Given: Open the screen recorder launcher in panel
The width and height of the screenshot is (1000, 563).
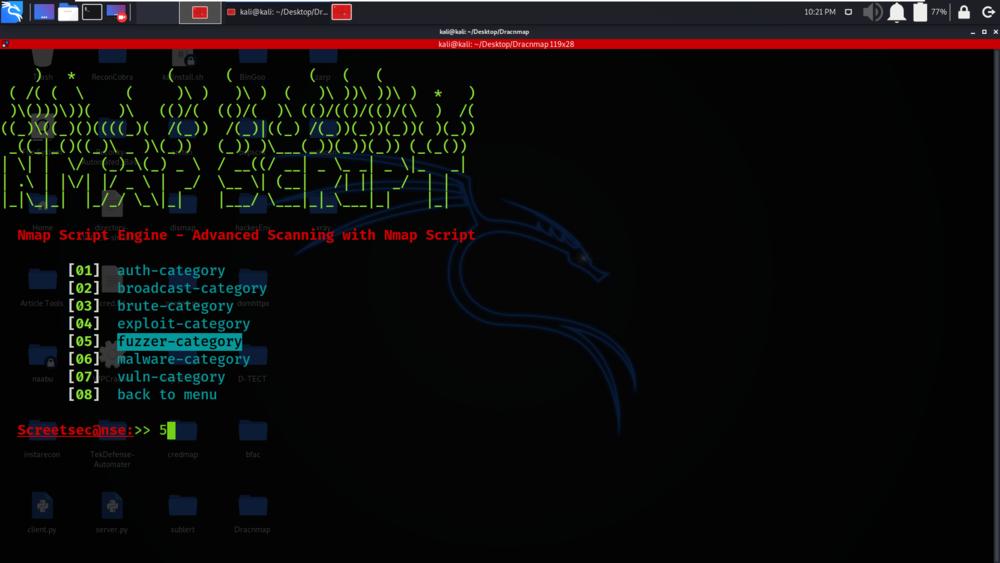Looking at the screenshot, I should (x=117, y=12).
